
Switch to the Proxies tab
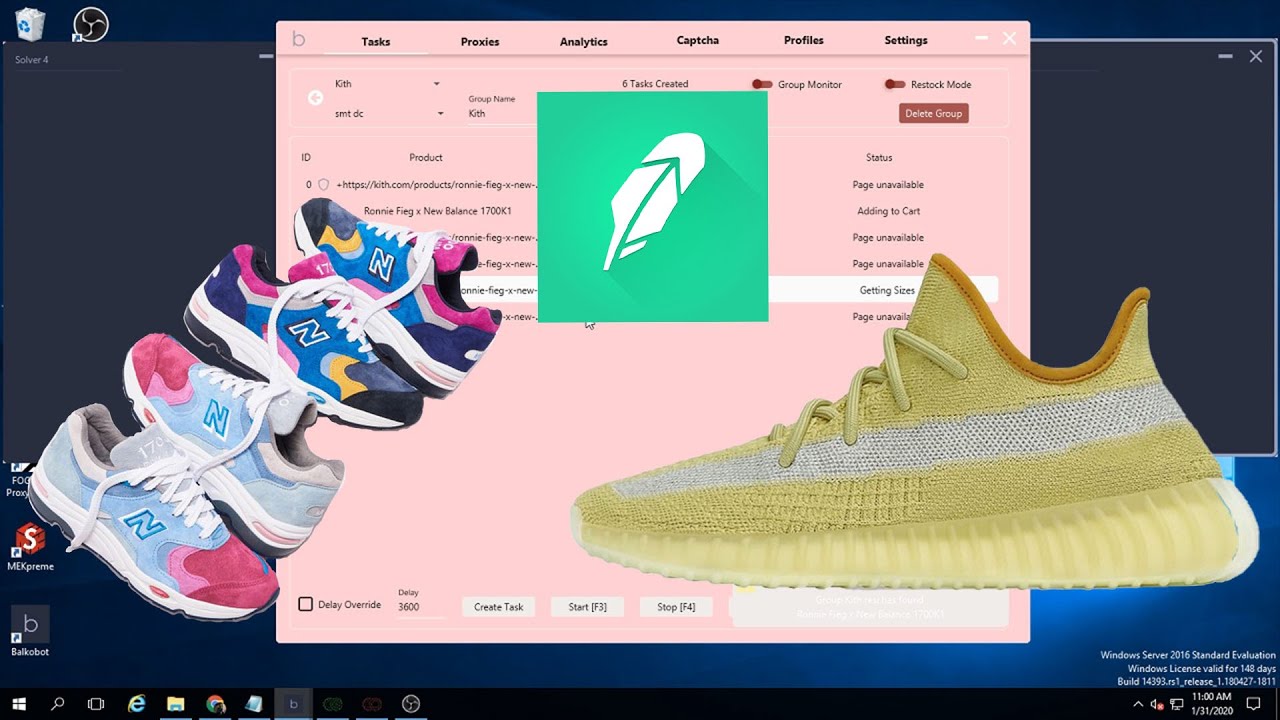point(480,42)
